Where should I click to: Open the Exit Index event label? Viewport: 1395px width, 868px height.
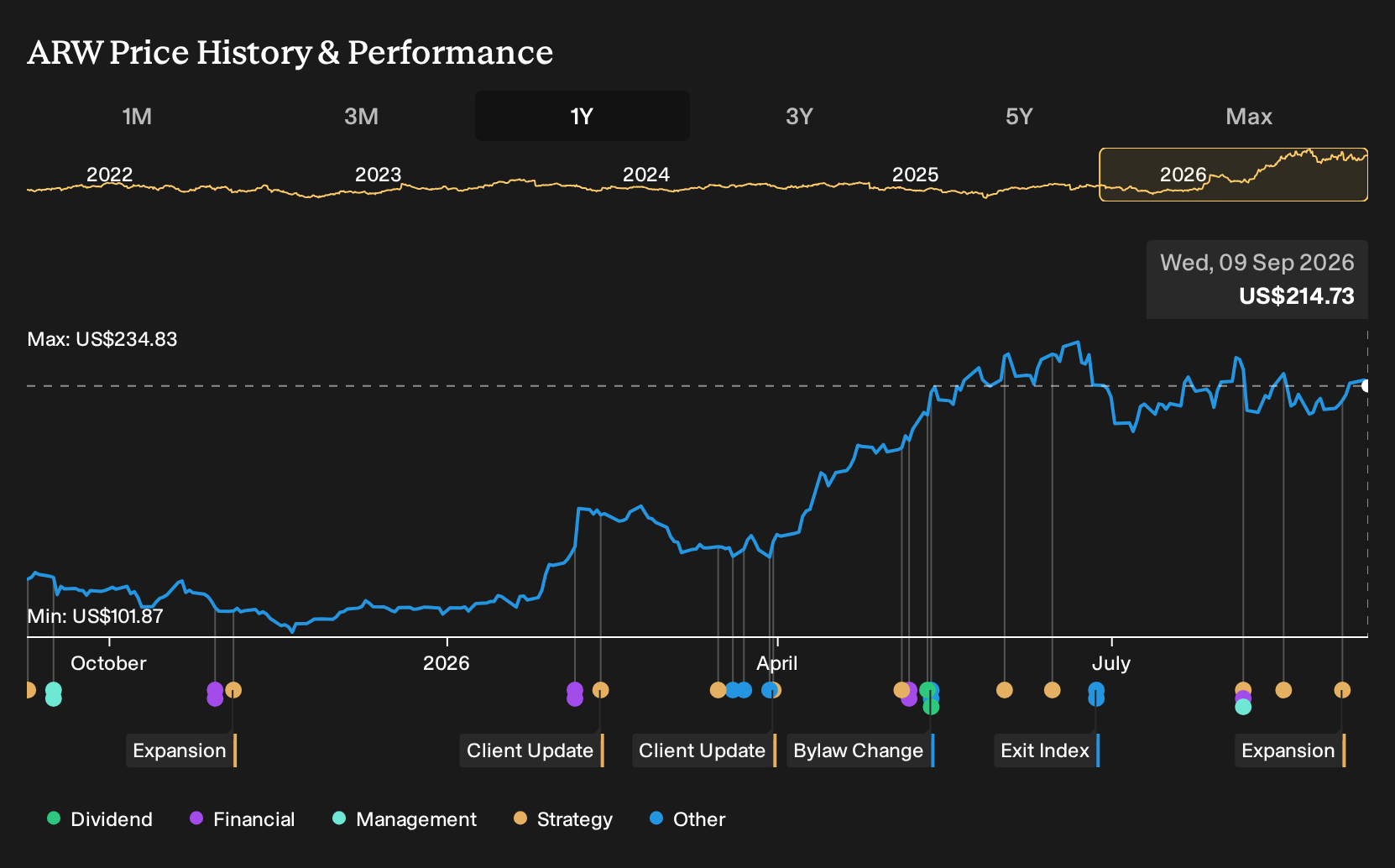point(1047,750)
